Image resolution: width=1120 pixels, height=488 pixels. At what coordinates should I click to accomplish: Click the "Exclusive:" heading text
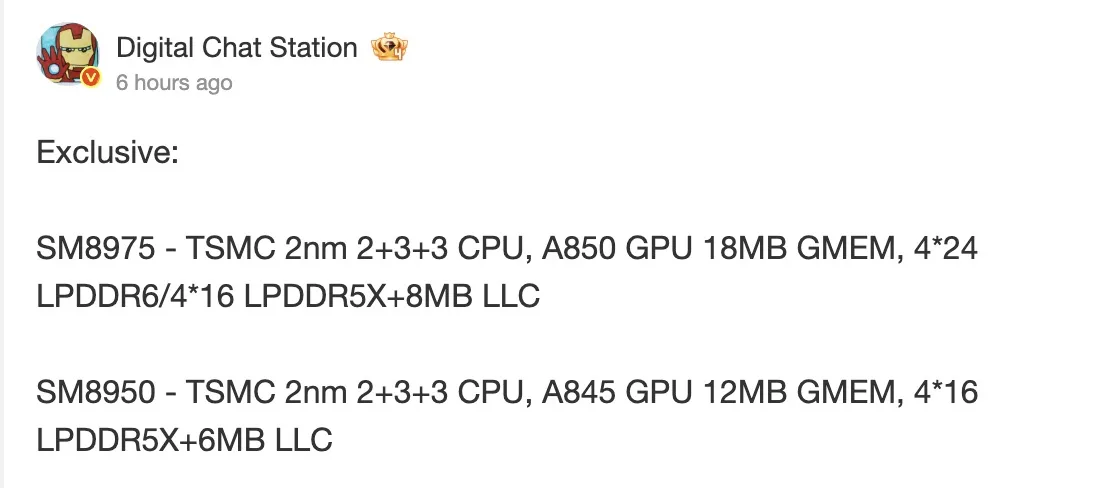107,153
